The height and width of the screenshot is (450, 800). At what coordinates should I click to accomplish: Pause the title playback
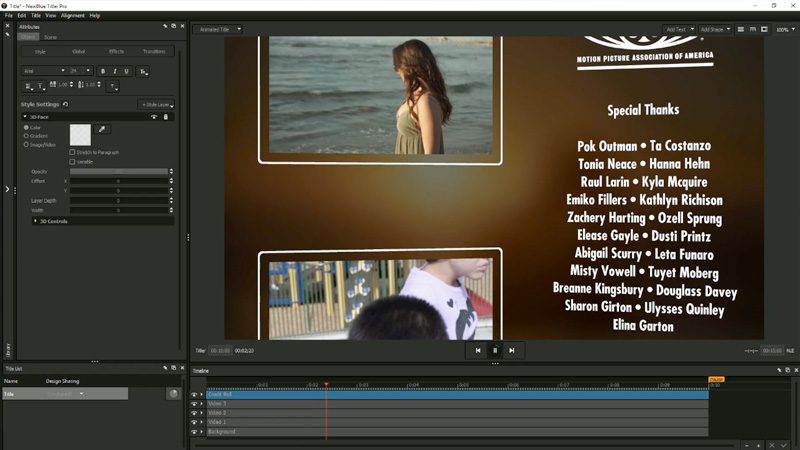coord(495,351)
